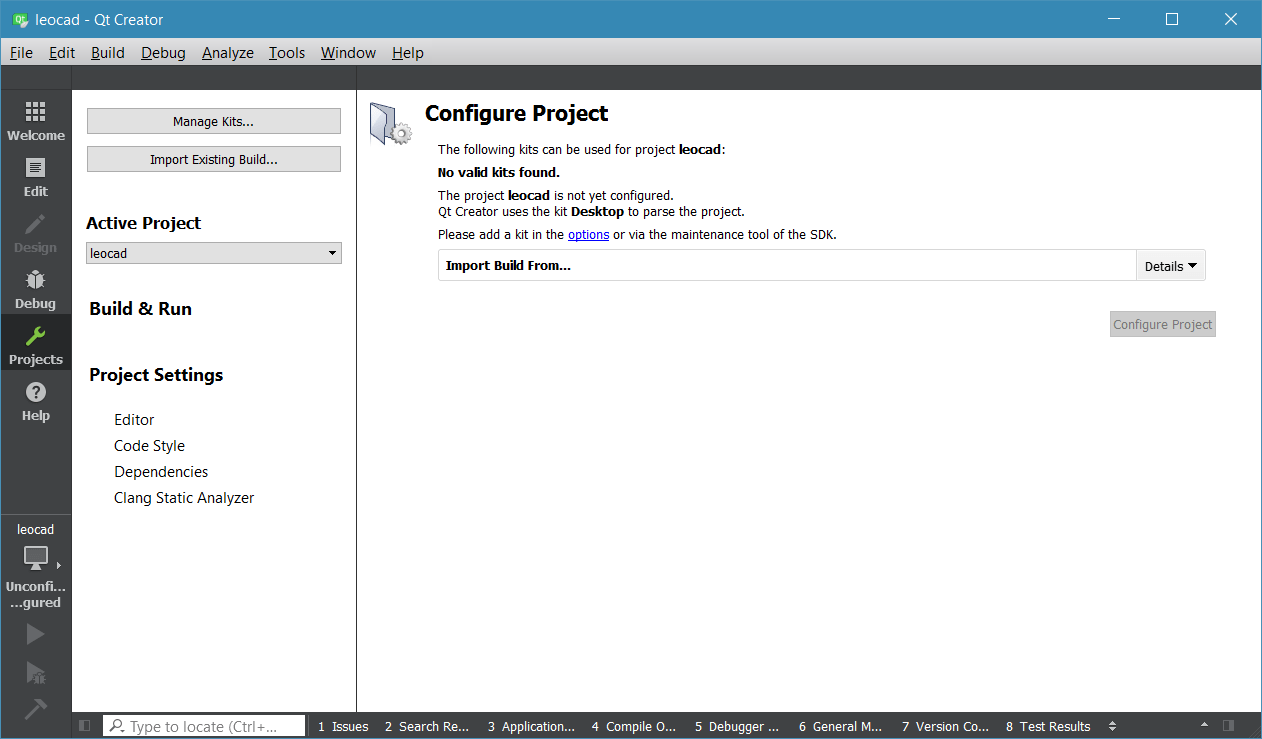1262x739 pixels.
Task: Click the Build & Run heading
Action: tap(140, 309)
